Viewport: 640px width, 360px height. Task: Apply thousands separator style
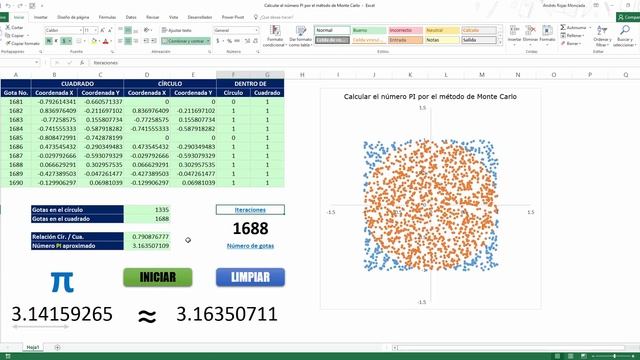[237, 41]
